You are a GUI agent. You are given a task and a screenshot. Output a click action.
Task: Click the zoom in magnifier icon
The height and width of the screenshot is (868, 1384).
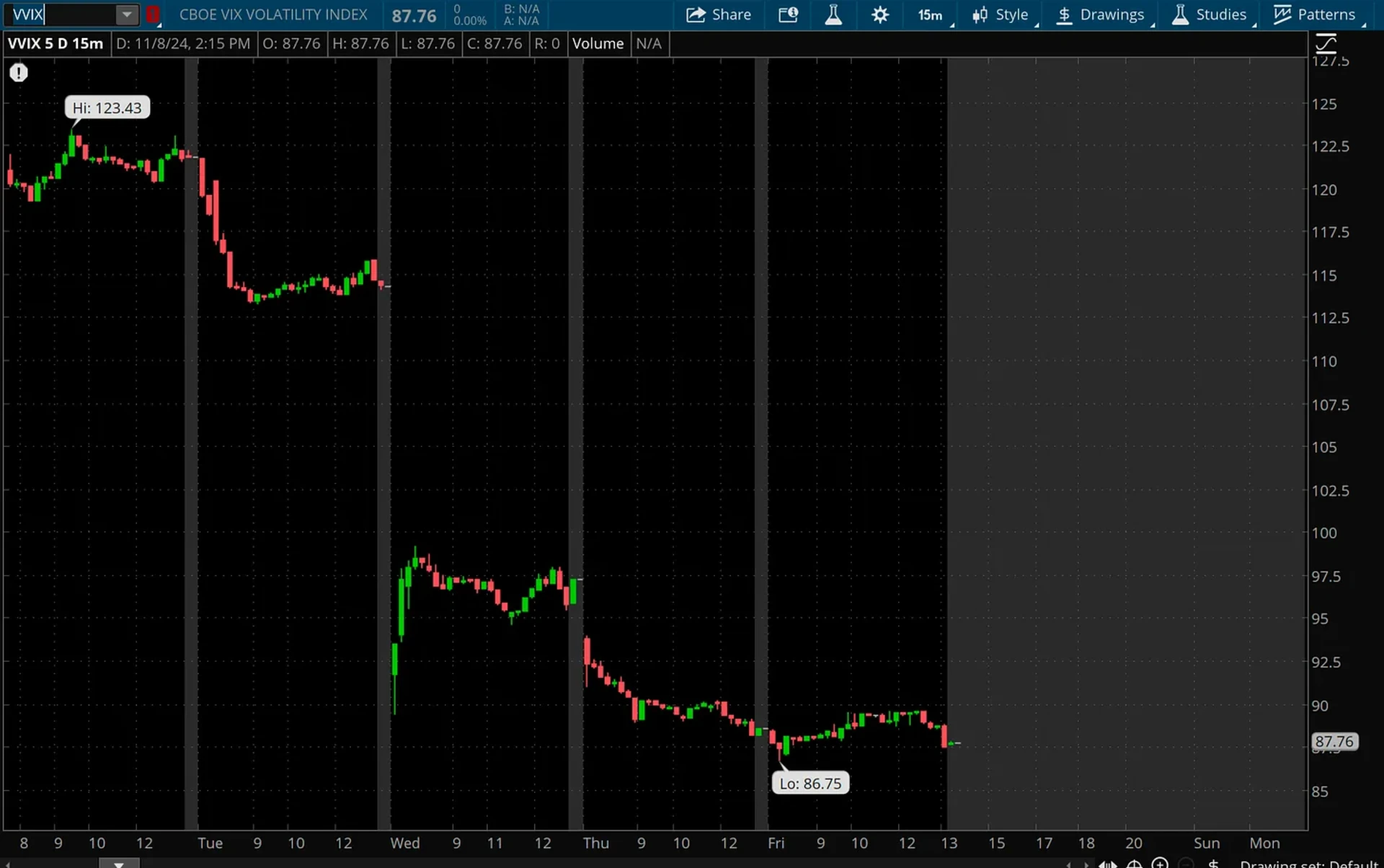point(1160,863)
